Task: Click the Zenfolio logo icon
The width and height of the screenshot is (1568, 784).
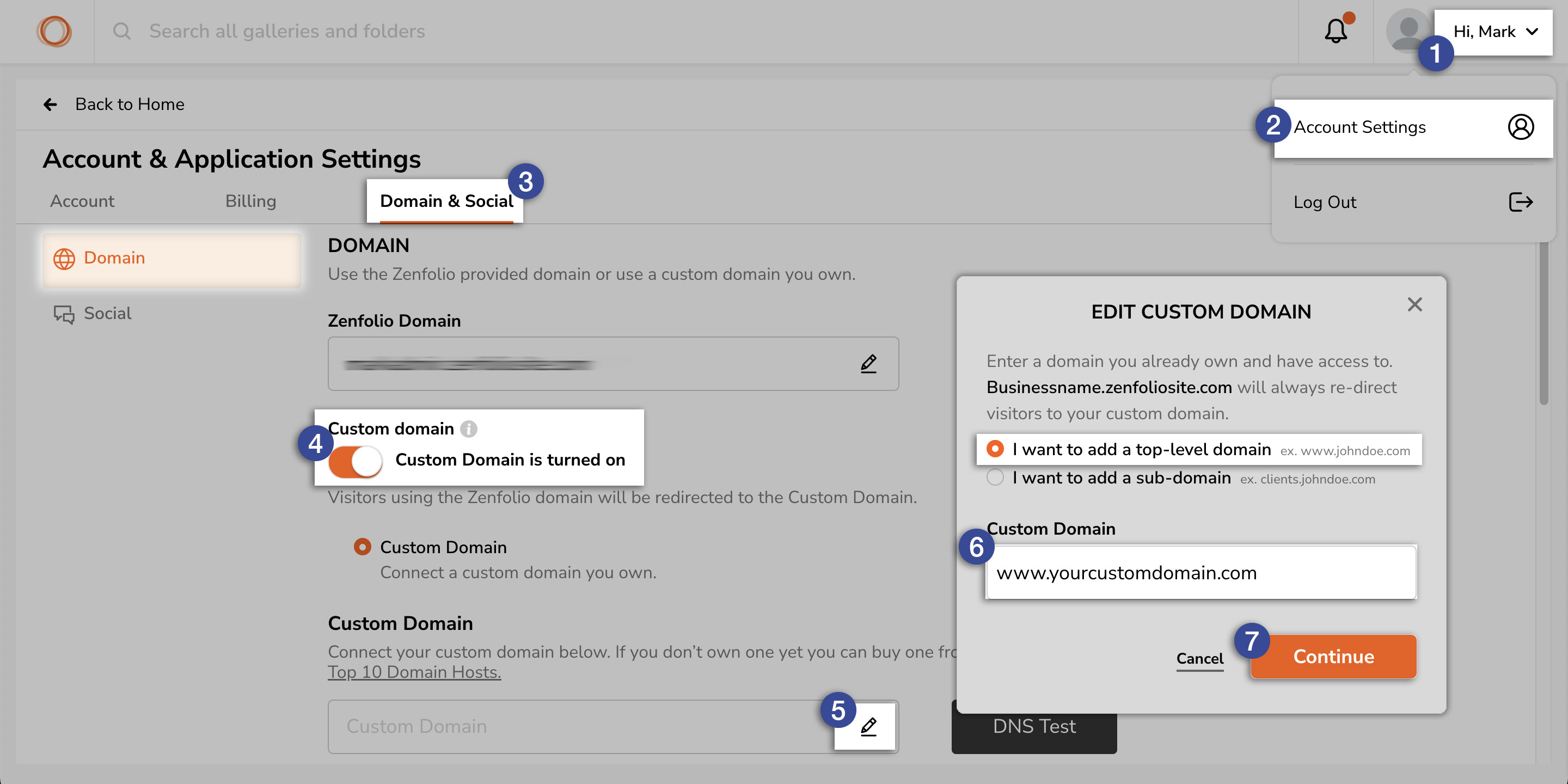Action: tap(54, 32)
